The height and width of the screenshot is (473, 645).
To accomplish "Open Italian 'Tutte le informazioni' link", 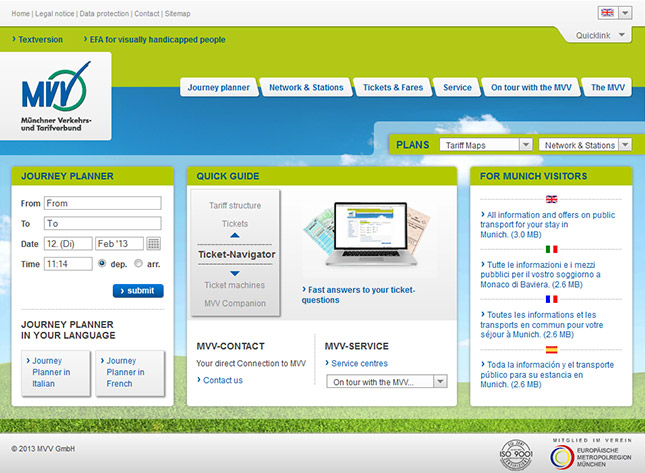I will [x=540, y=274].
